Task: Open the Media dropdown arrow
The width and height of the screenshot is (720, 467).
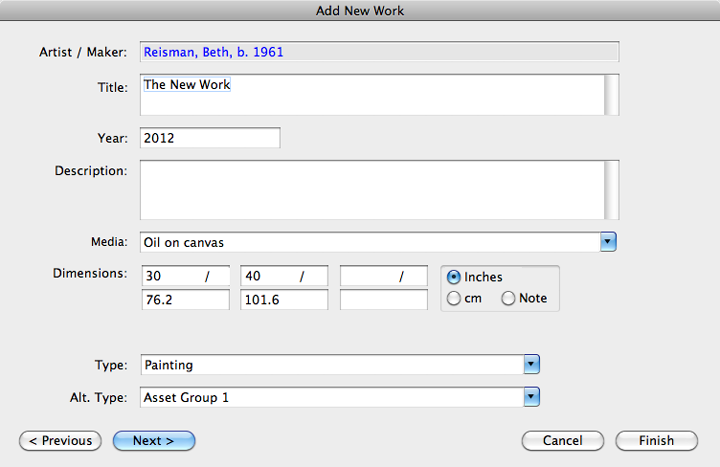Action: [x=608, y=242]
